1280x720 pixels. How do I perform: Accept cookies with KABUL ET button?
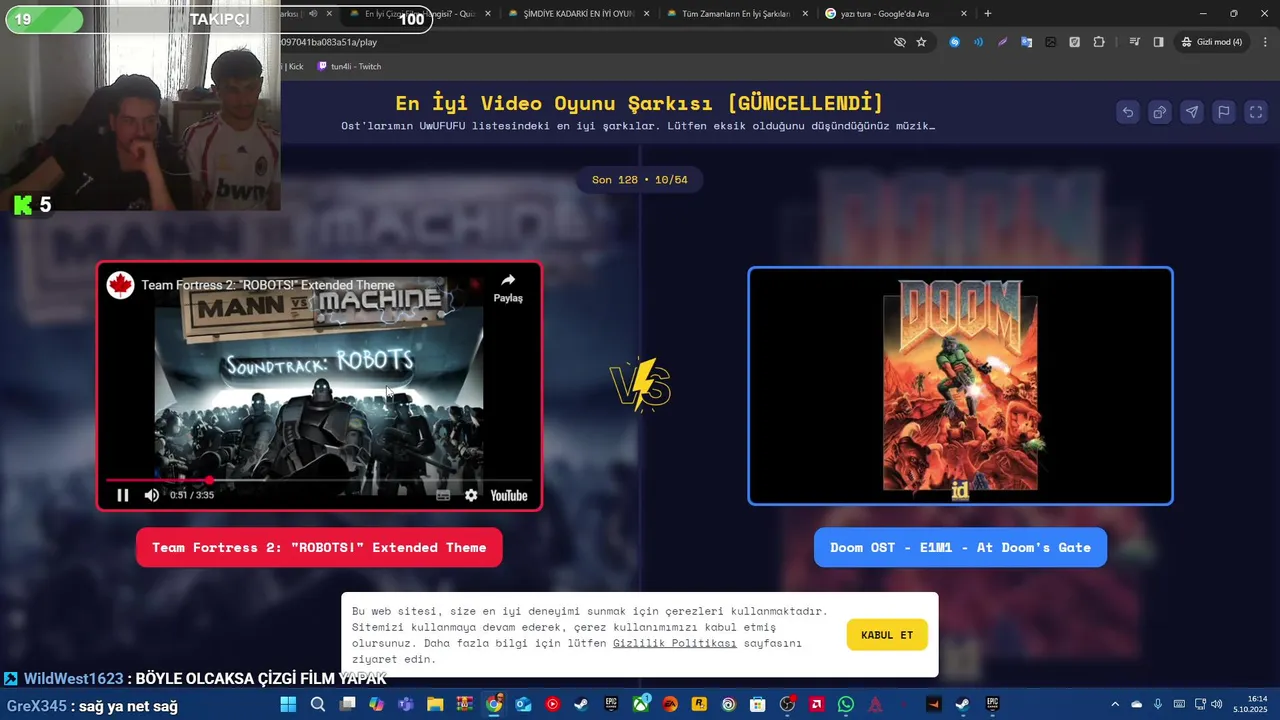click(x=887, y=635)
